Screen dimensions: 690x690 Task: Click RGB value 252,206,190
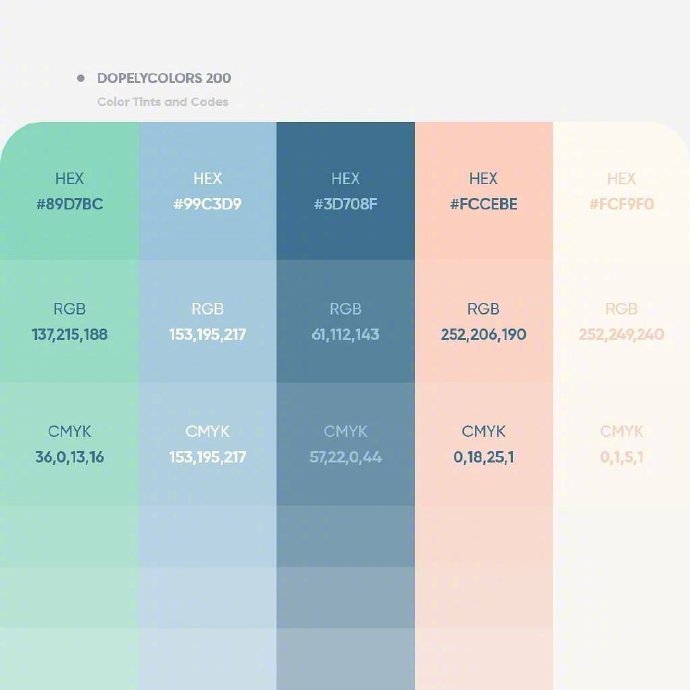(x=484, y=335)
